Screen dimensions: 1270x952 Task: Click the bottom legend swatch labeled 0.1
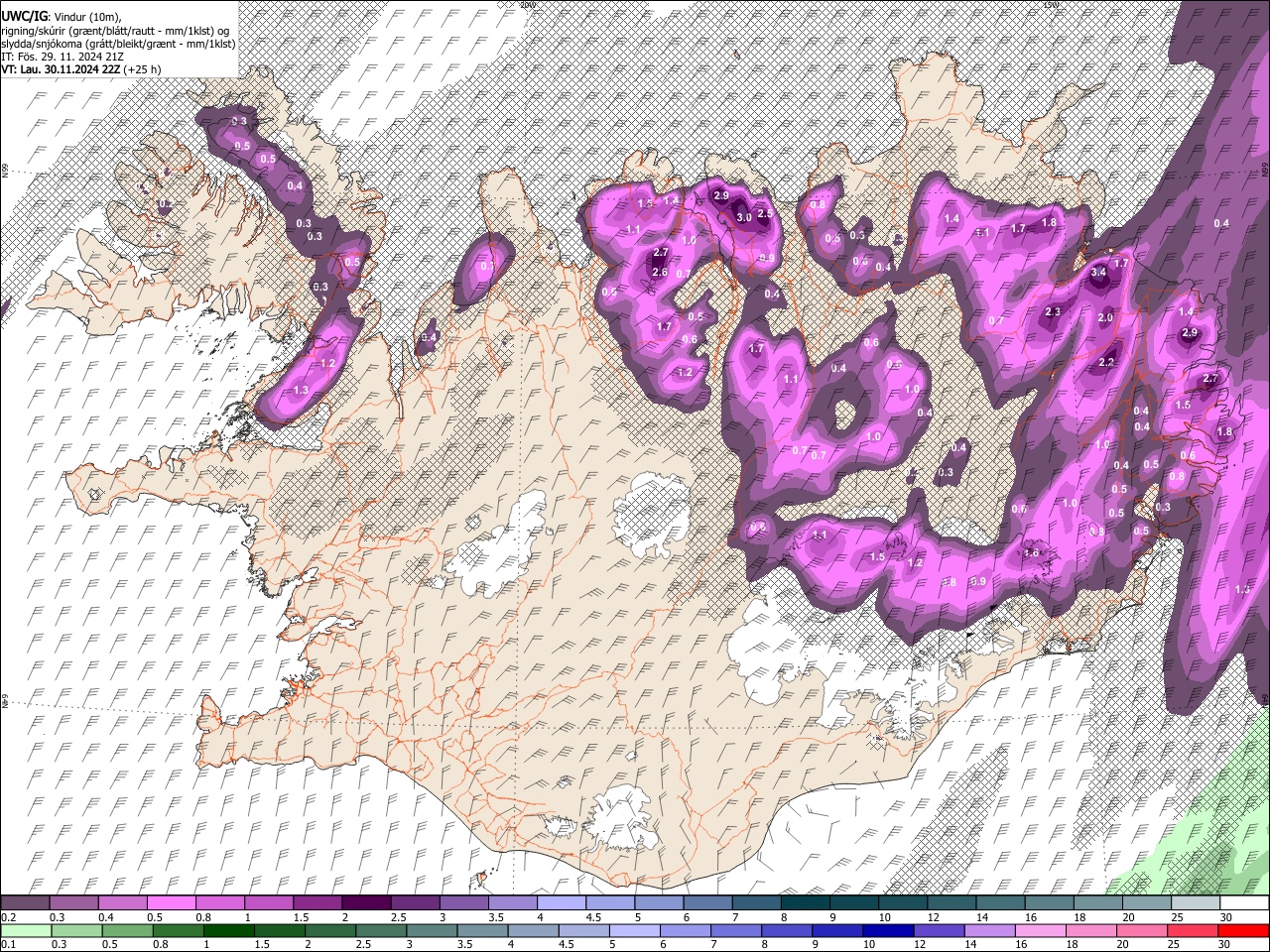point(26,930)
